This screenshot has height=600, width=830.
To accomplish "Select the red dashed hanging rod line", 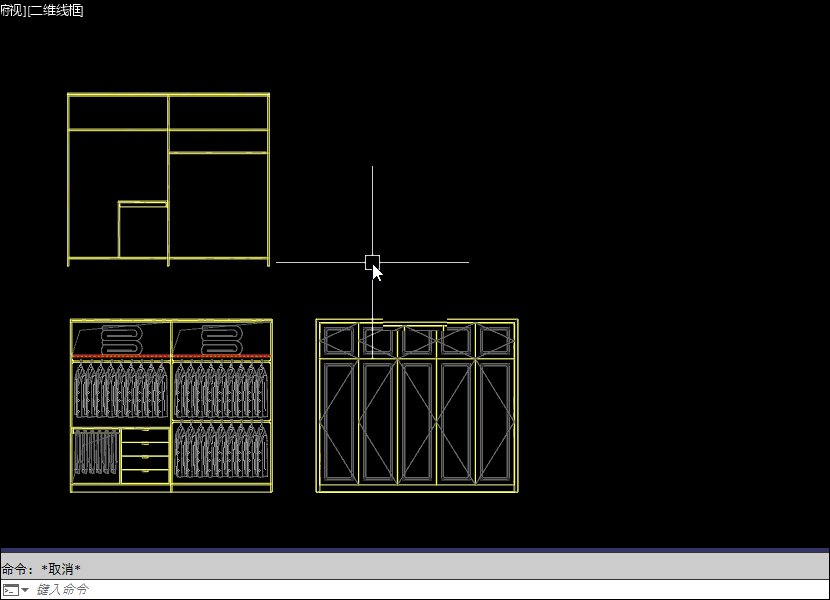I will tap(170, 356).
